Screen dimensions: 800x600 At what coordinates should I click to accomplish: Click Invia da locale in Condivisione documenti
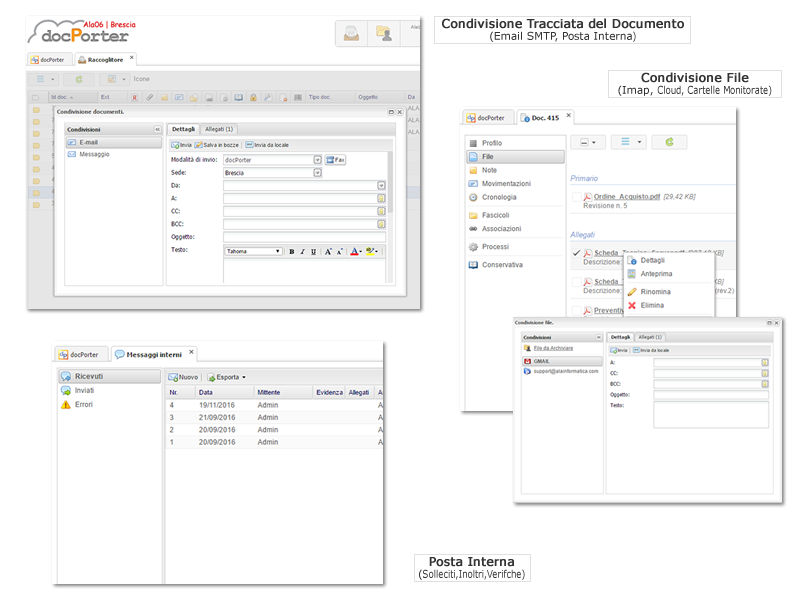click(267, 145)
